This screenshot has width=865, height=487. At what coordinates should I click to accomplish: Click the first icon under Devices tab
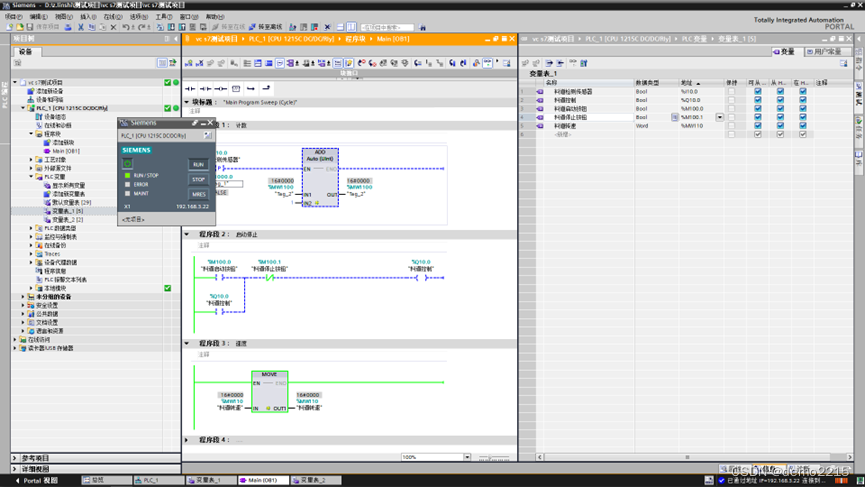click(18, 63)
